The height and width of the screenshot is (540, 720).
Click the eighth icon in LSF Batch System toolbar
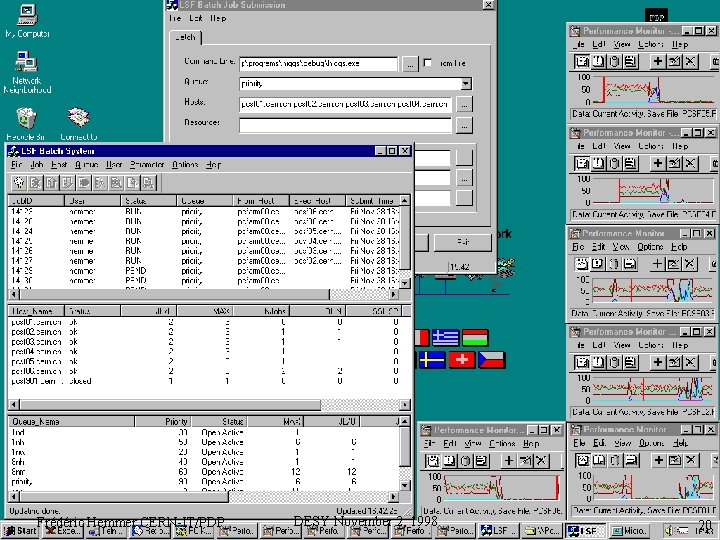132,183
